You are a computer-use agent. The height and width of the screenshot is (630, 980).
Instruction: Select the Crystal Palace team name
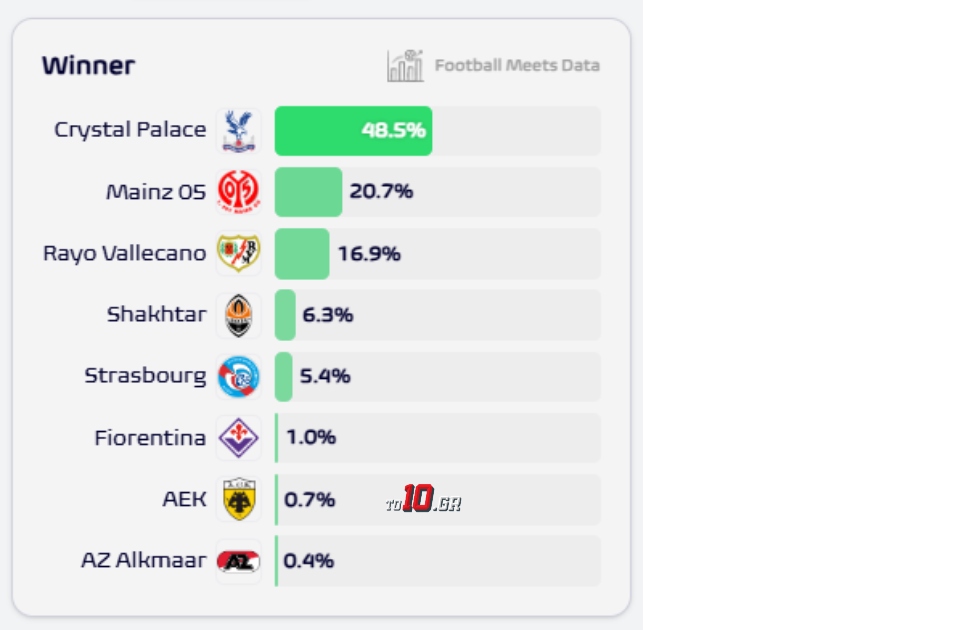(130, 130)
